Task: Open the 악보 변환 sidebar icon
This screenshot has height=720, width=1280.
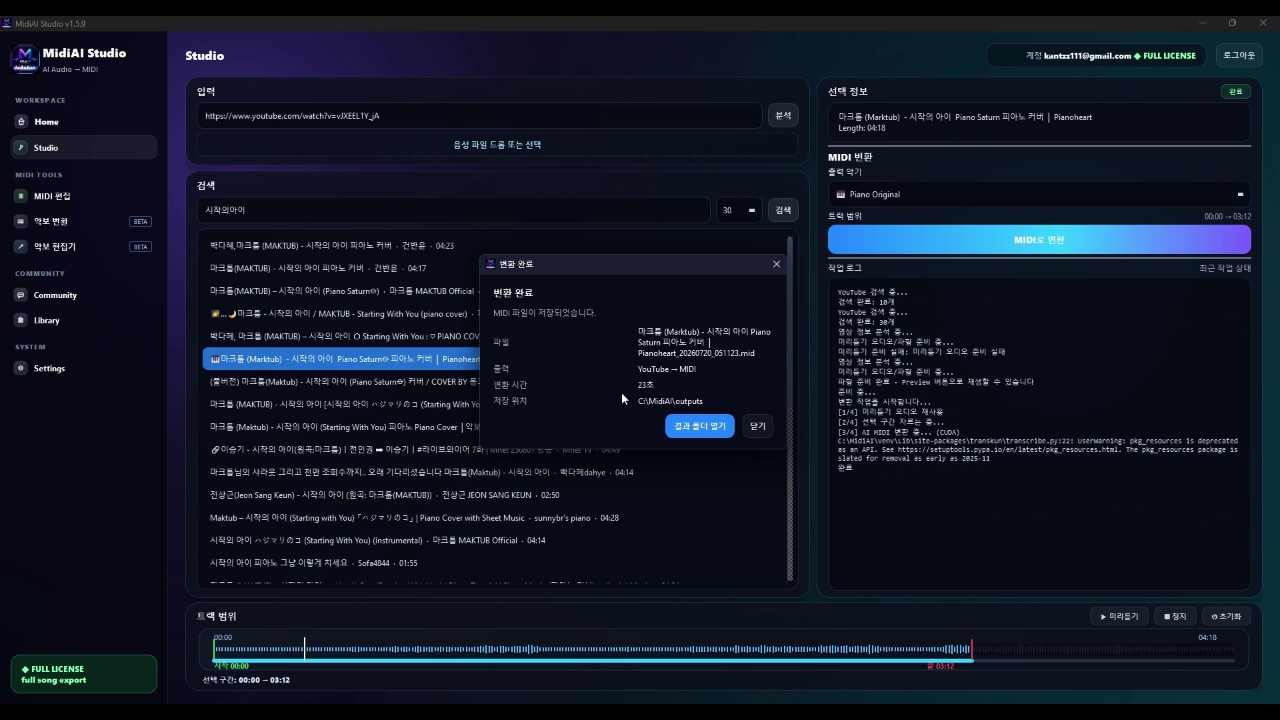Action: pyautogui.click(x=21, y=221)
